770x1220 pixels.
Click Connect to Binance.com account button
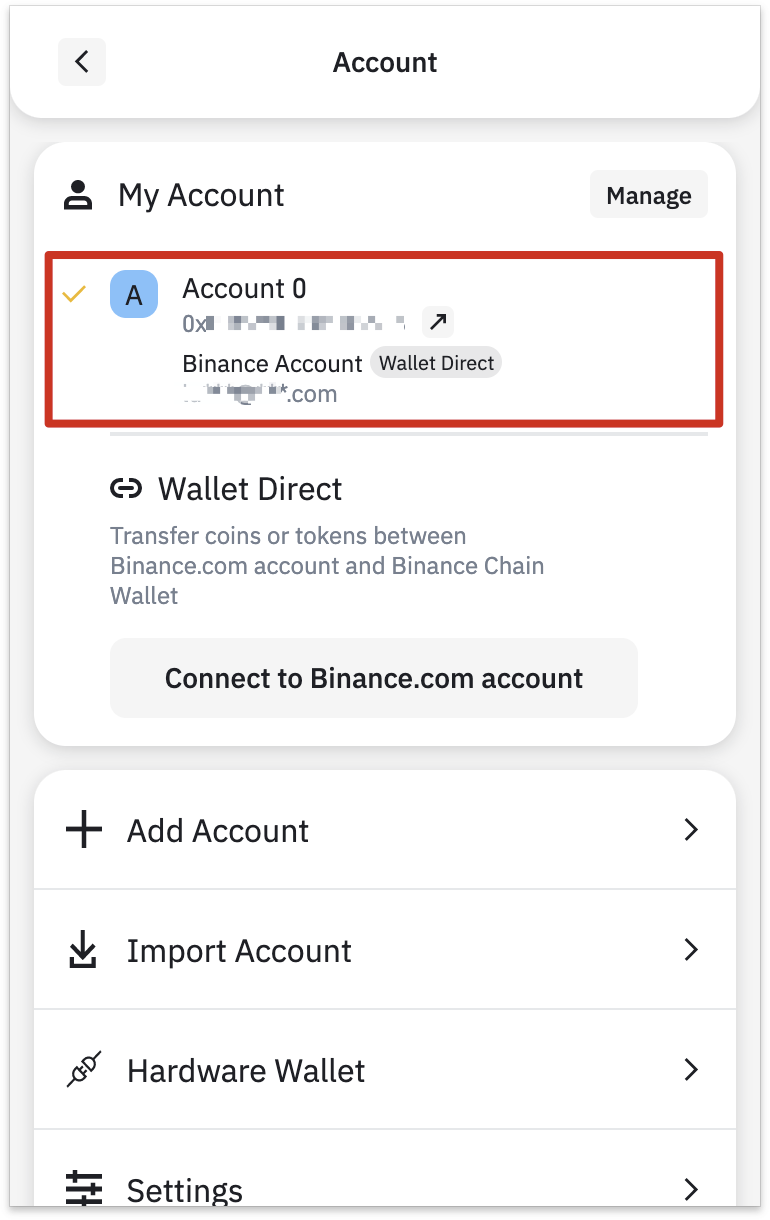(x=374, y=678)
